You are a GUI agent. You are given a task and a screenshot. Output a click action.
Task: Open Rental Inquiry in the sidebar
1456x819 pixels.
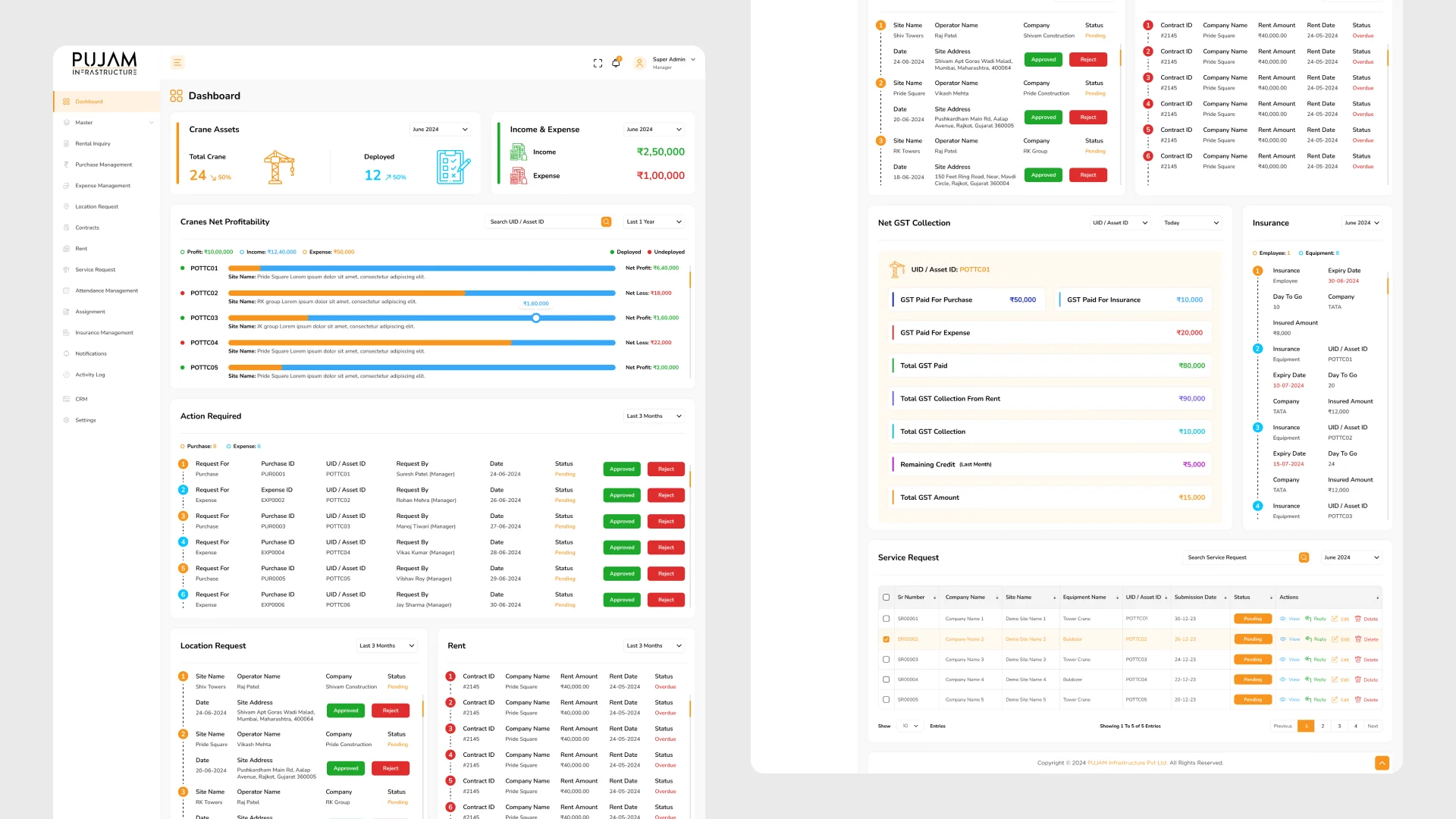tap(93, 144)
